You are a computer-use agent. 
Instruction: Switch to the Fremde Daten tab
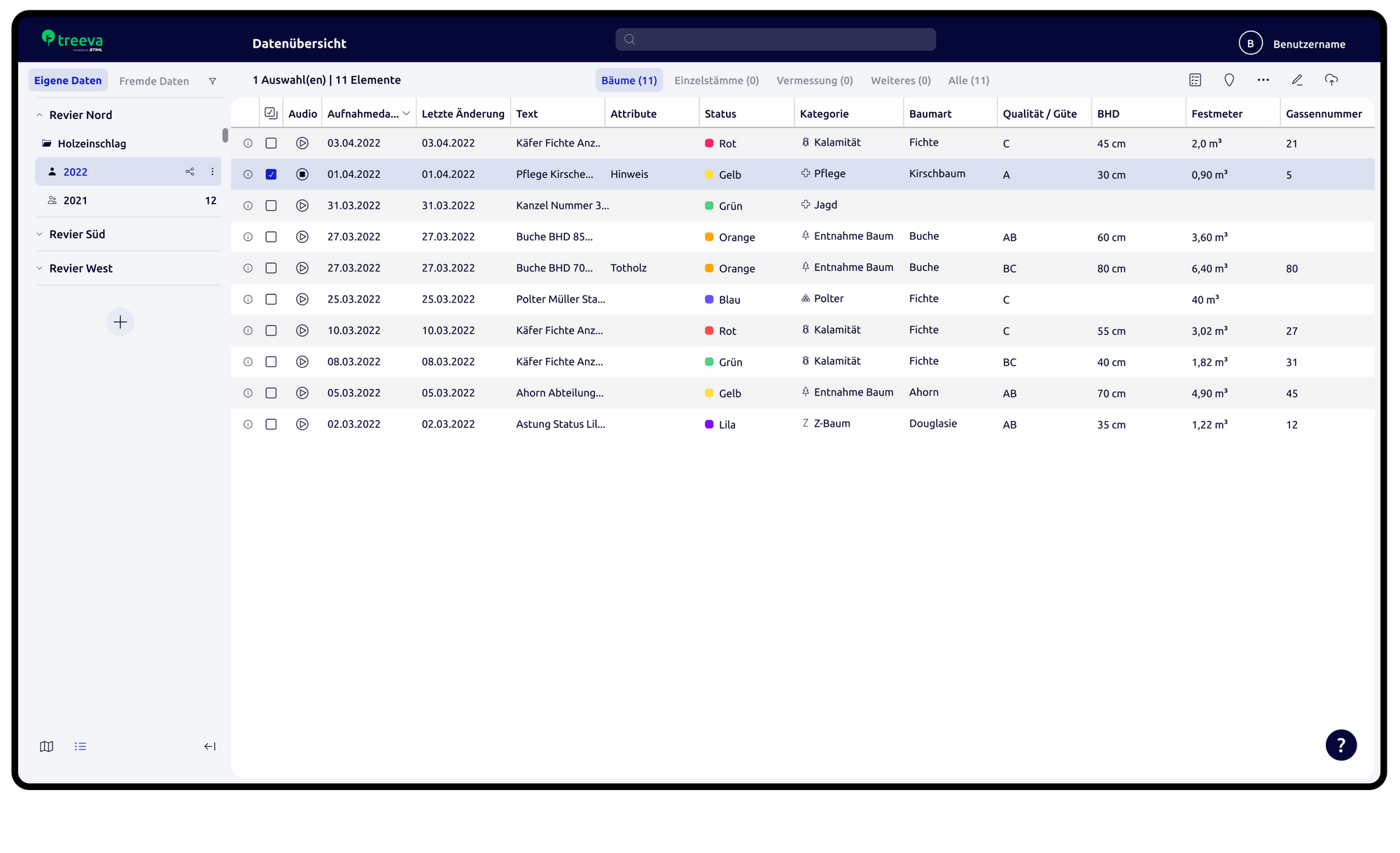click(x=154, y=81)
